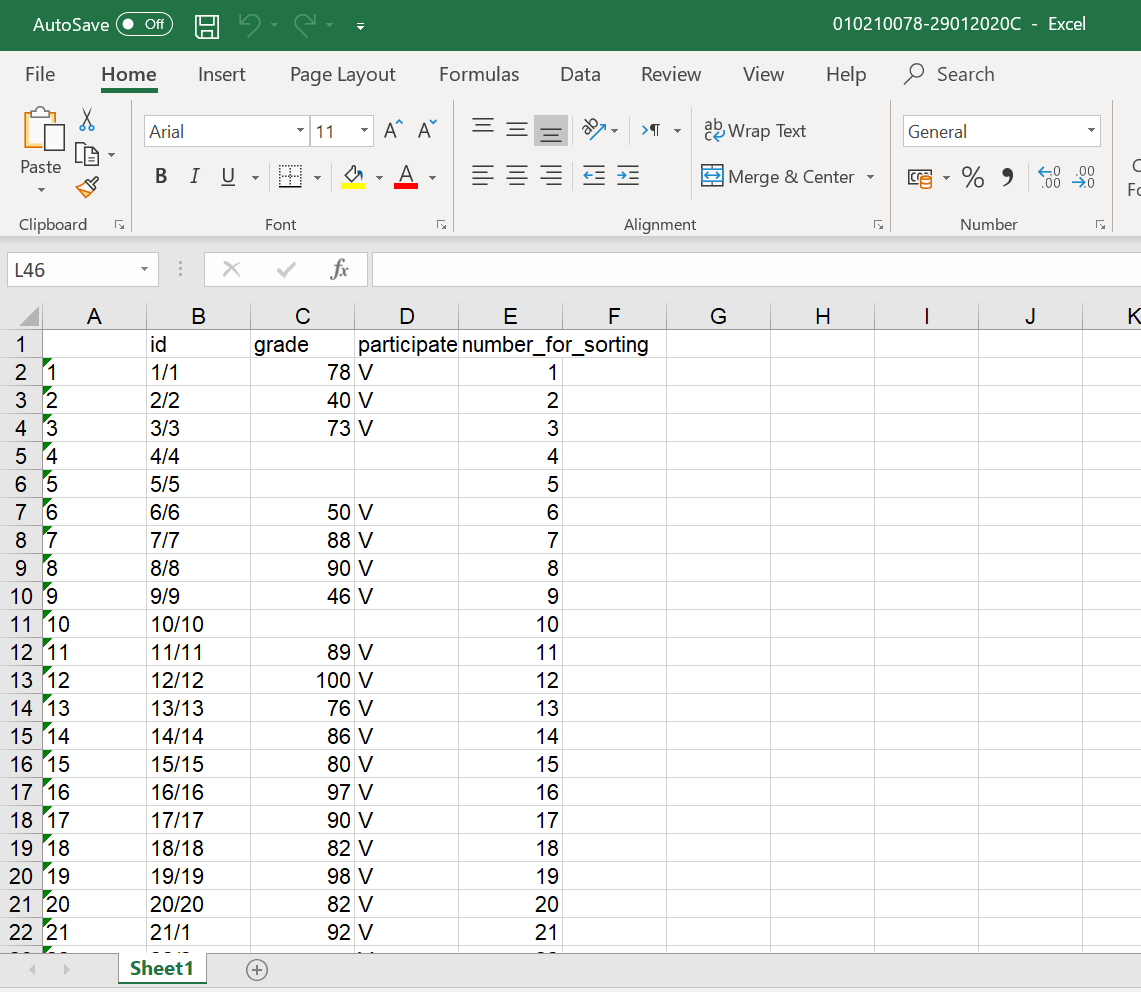The image size is (1141, 992).
Task: Click the Merge & Center button
Action: point(777,176)
